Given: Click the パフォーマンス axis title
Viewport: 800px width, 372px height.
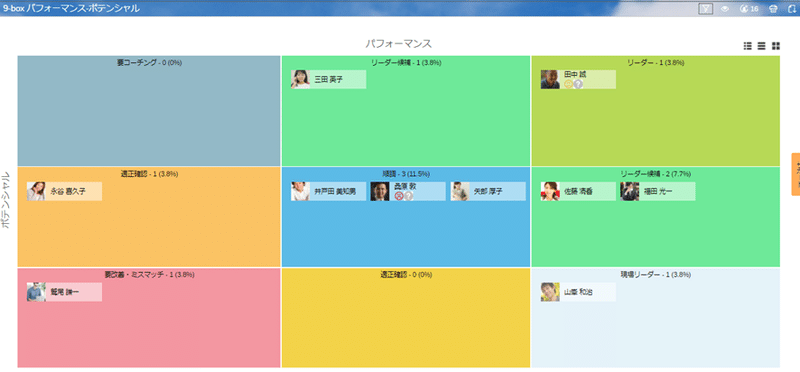Looking at the screenshot, I should click(398, 44).
